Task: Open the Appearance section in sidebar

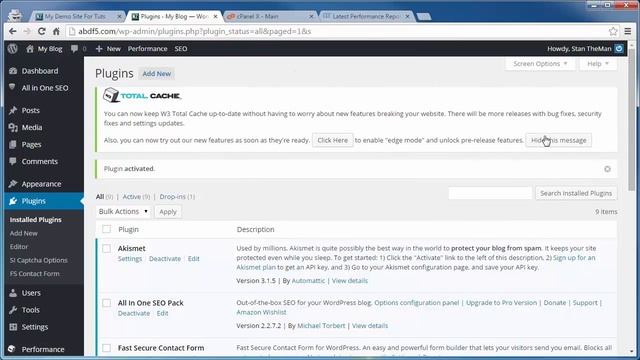Action: click(41, 184)
